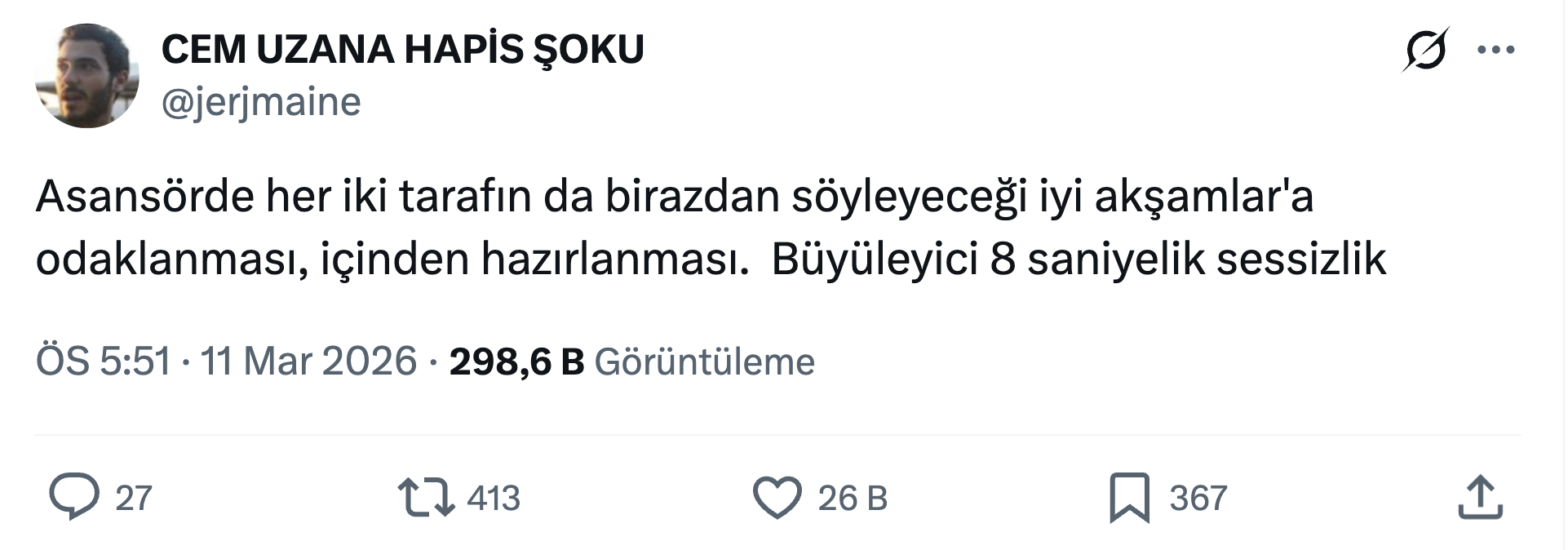Open the author's profile picture
This screenshot has width=1568, height=550.
click(87, 75)
